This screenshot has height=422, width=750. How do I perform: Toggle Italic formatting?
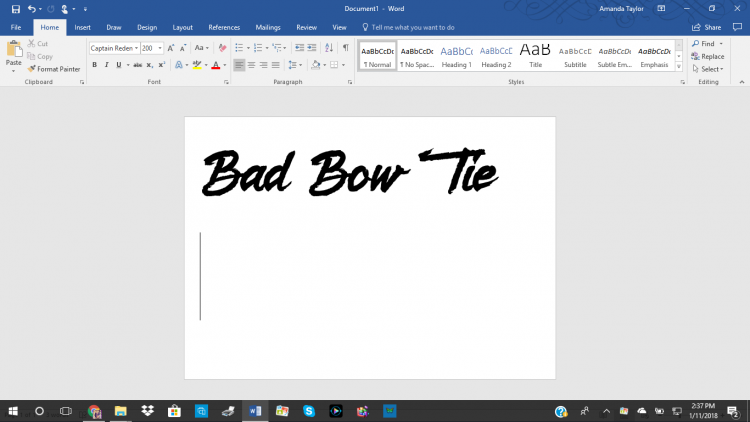pyautogui.click(x=106, y=65)
